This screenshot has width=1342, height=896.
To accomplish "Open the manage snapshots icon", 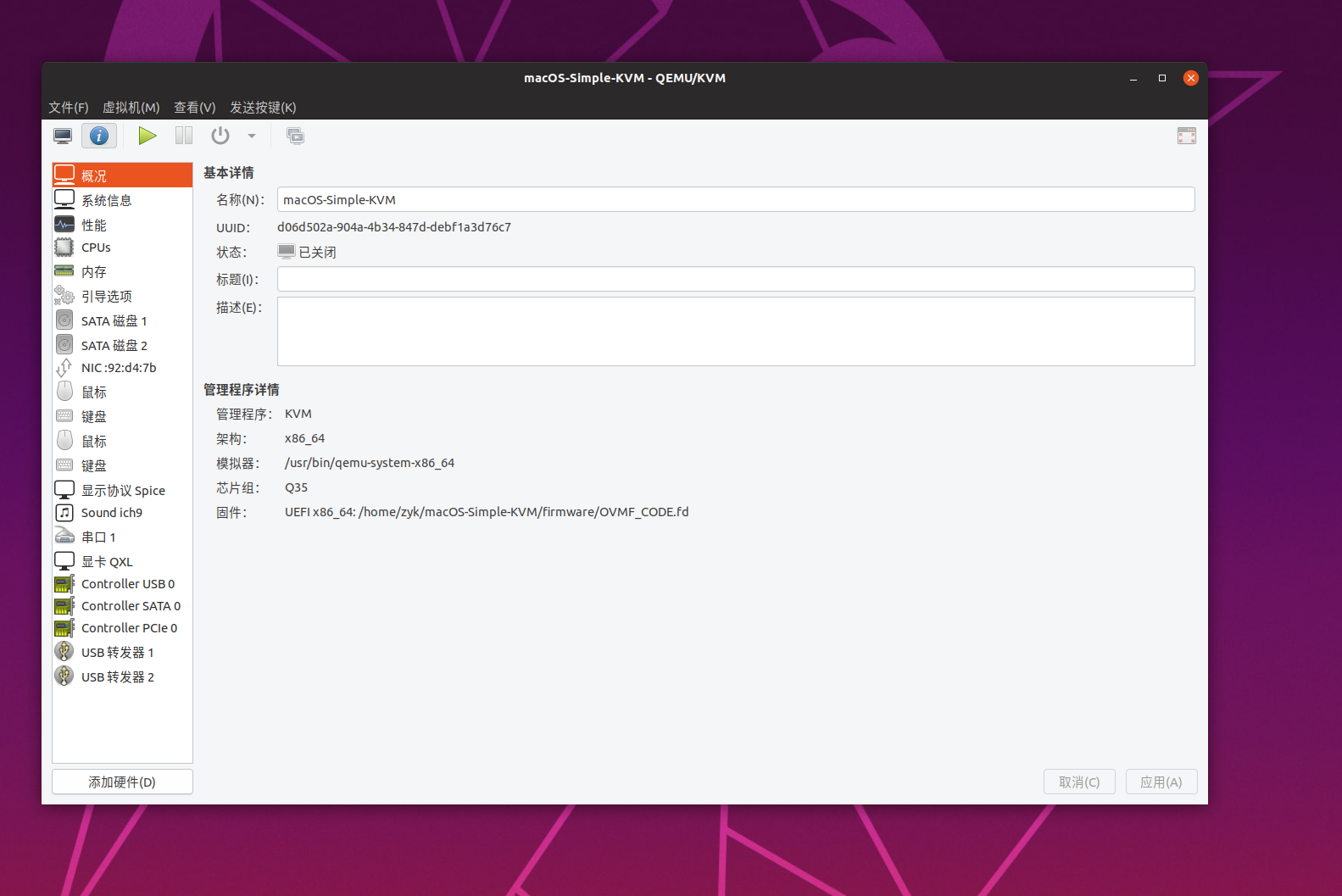I will click(x=295, y=136).
